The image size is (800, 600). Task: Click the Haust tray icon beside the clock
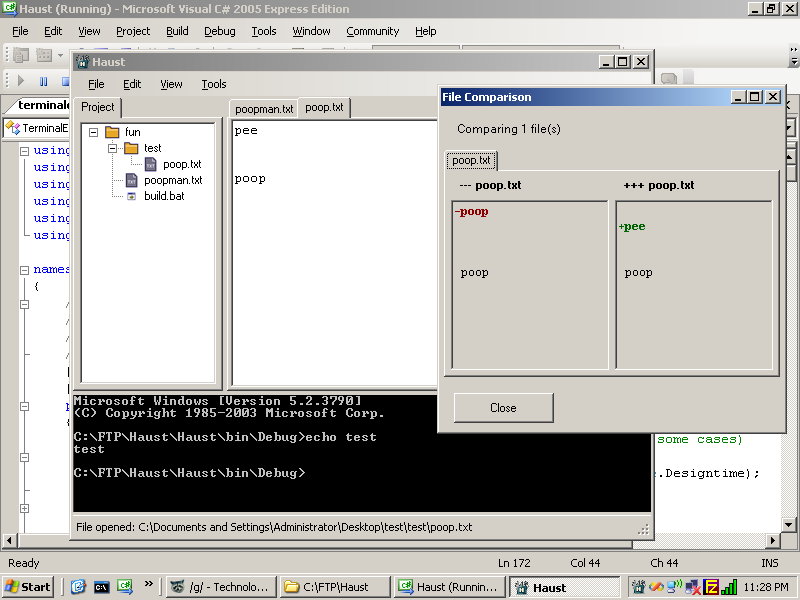[638, 587]
